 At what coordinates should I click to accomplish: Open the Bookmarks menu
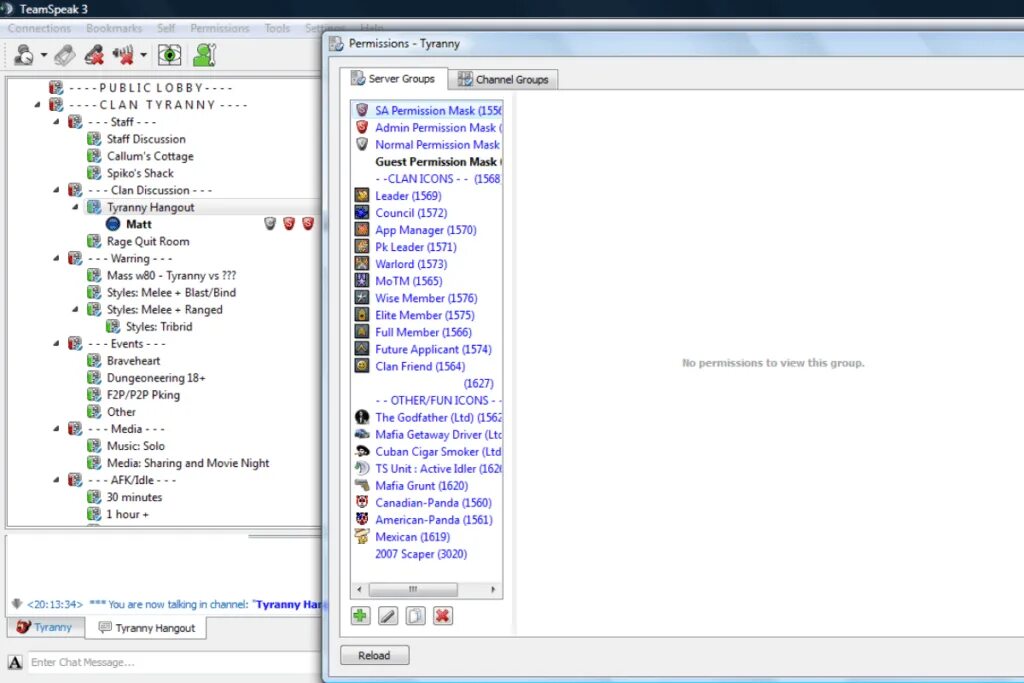pyautogui.click(x=114, y=28)
